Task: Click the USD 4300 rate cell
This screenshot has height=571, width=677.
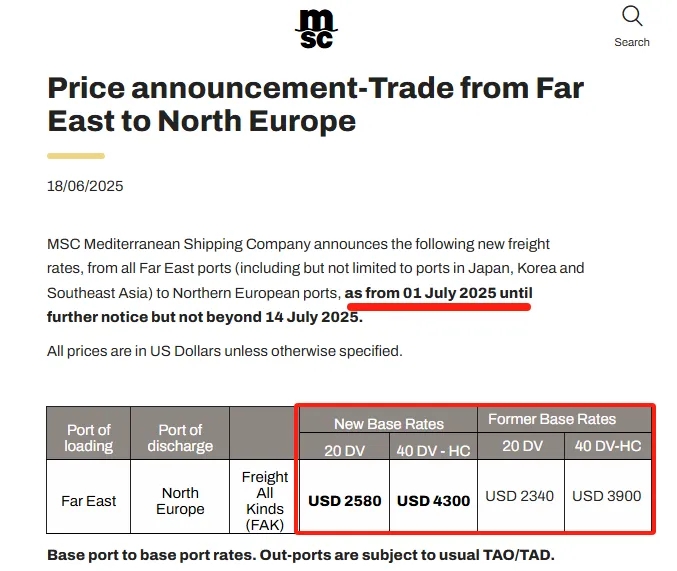Action: (433, 501)
